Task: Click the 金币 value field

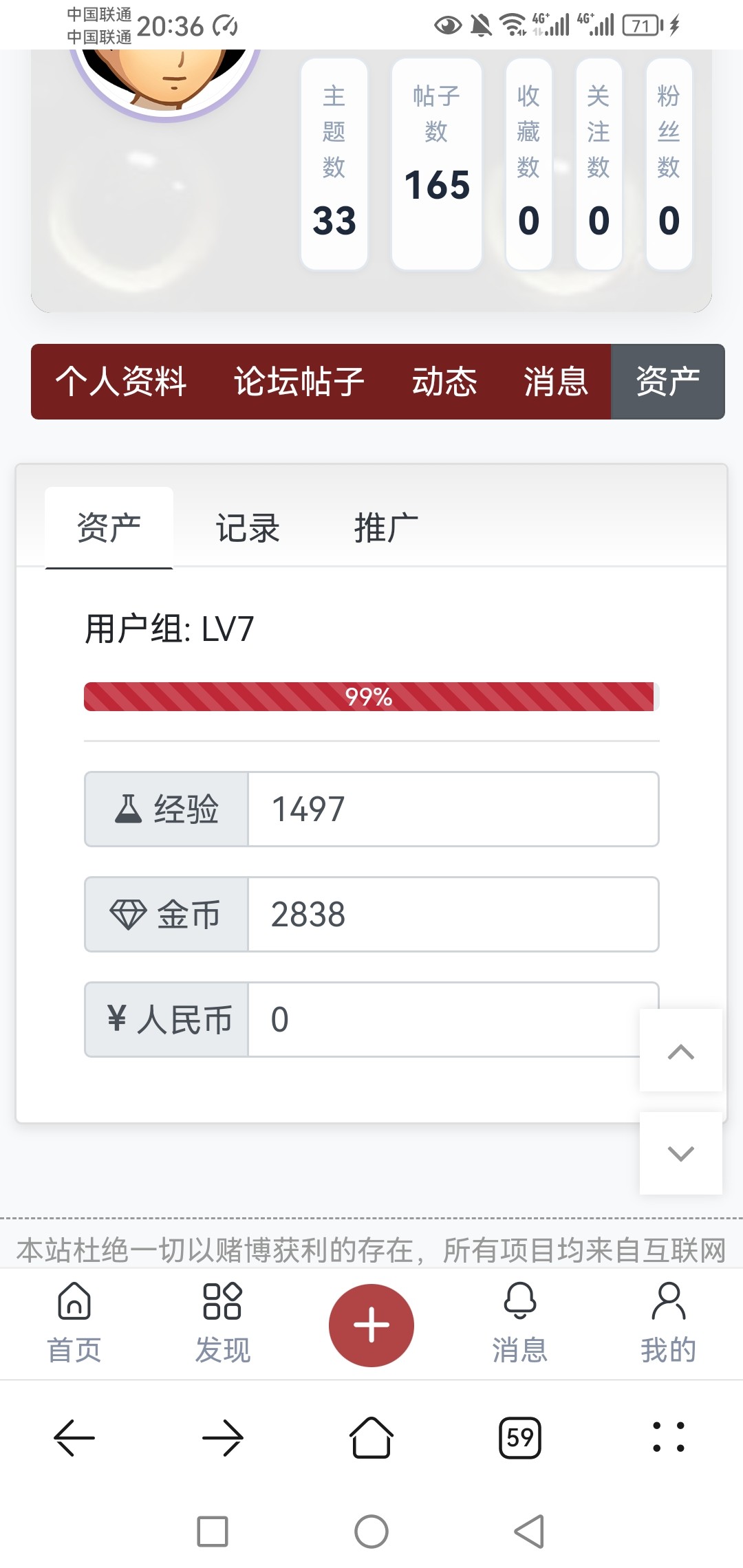Action: (x=453, y=914)
